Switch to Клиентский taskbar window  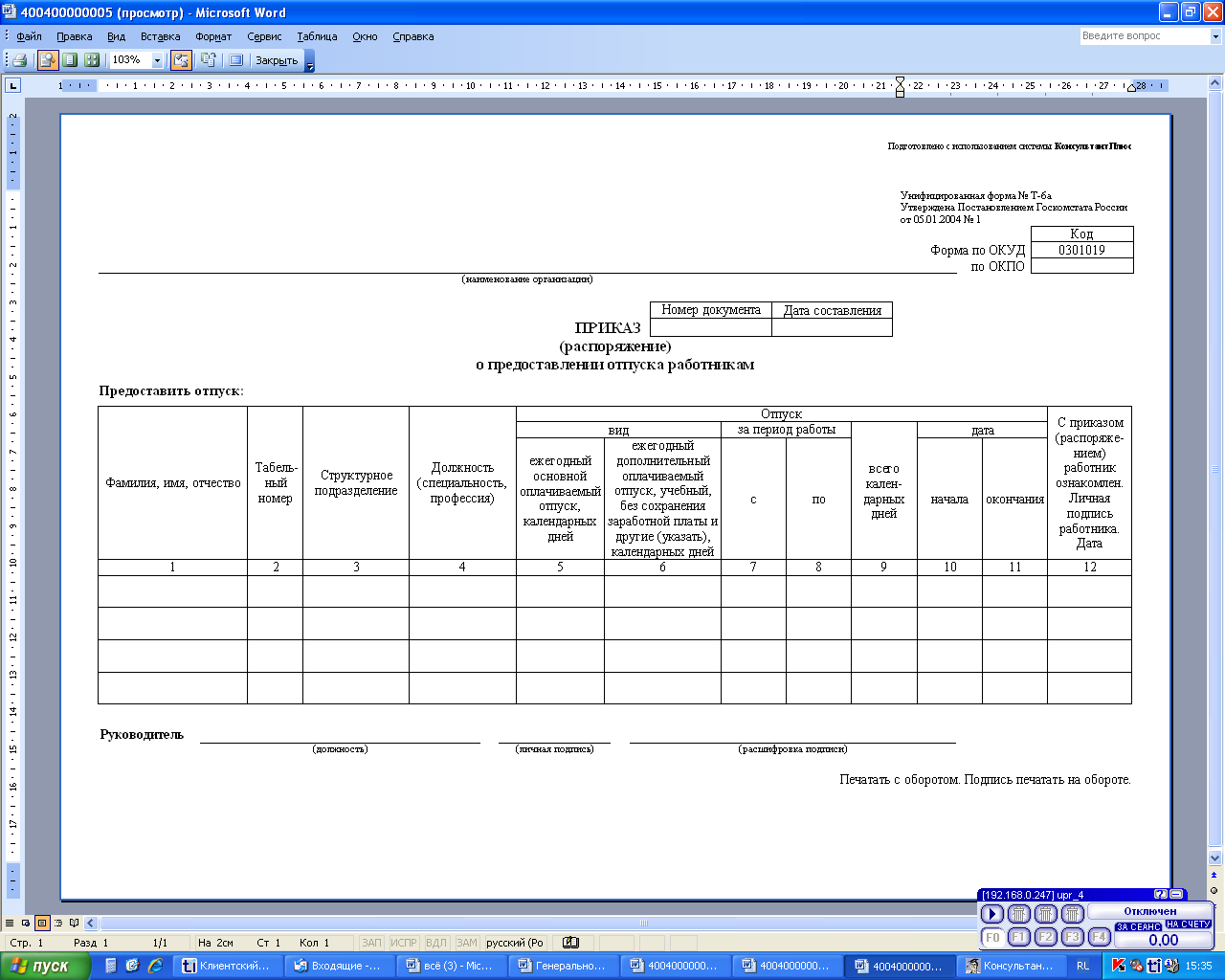(230, 967)
